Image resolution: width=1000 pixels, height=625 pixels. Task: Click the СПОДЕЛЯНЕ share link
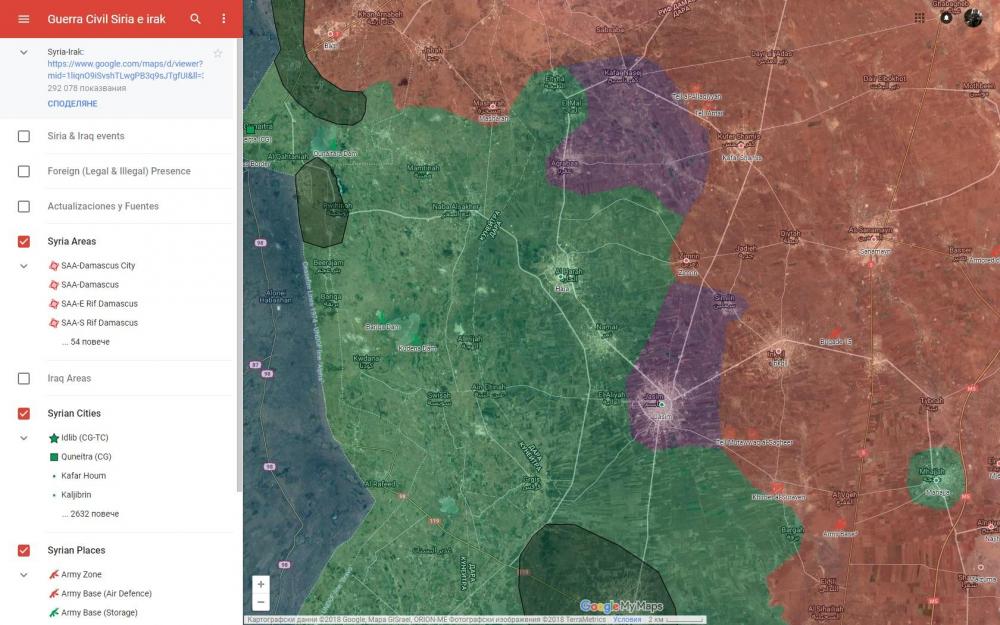click(72, 104)
